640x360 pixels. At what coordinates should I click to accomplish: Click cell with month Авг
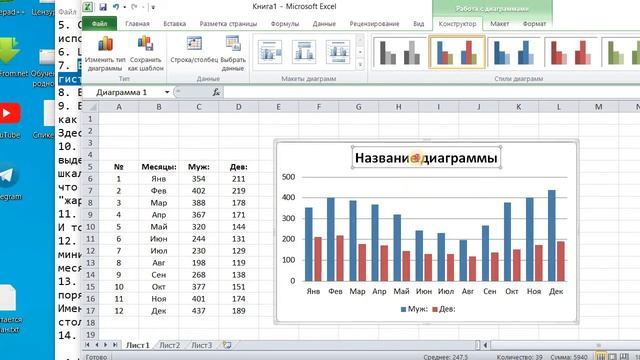pos(159,263)
